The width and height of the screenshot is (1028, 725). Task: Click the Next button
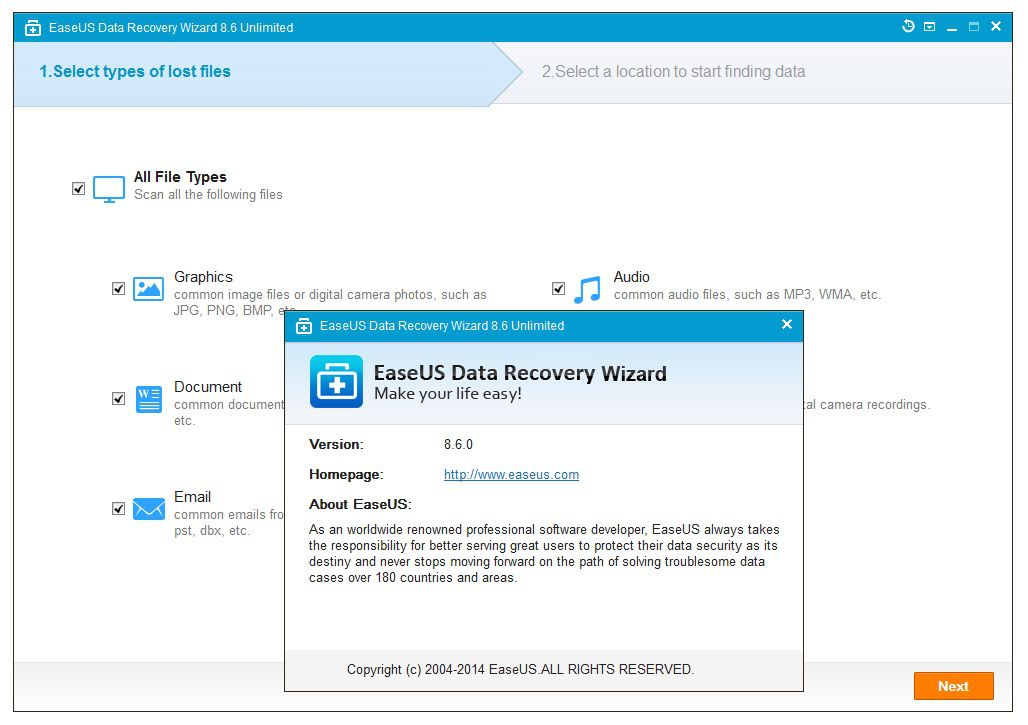click(x=954, y=686)
